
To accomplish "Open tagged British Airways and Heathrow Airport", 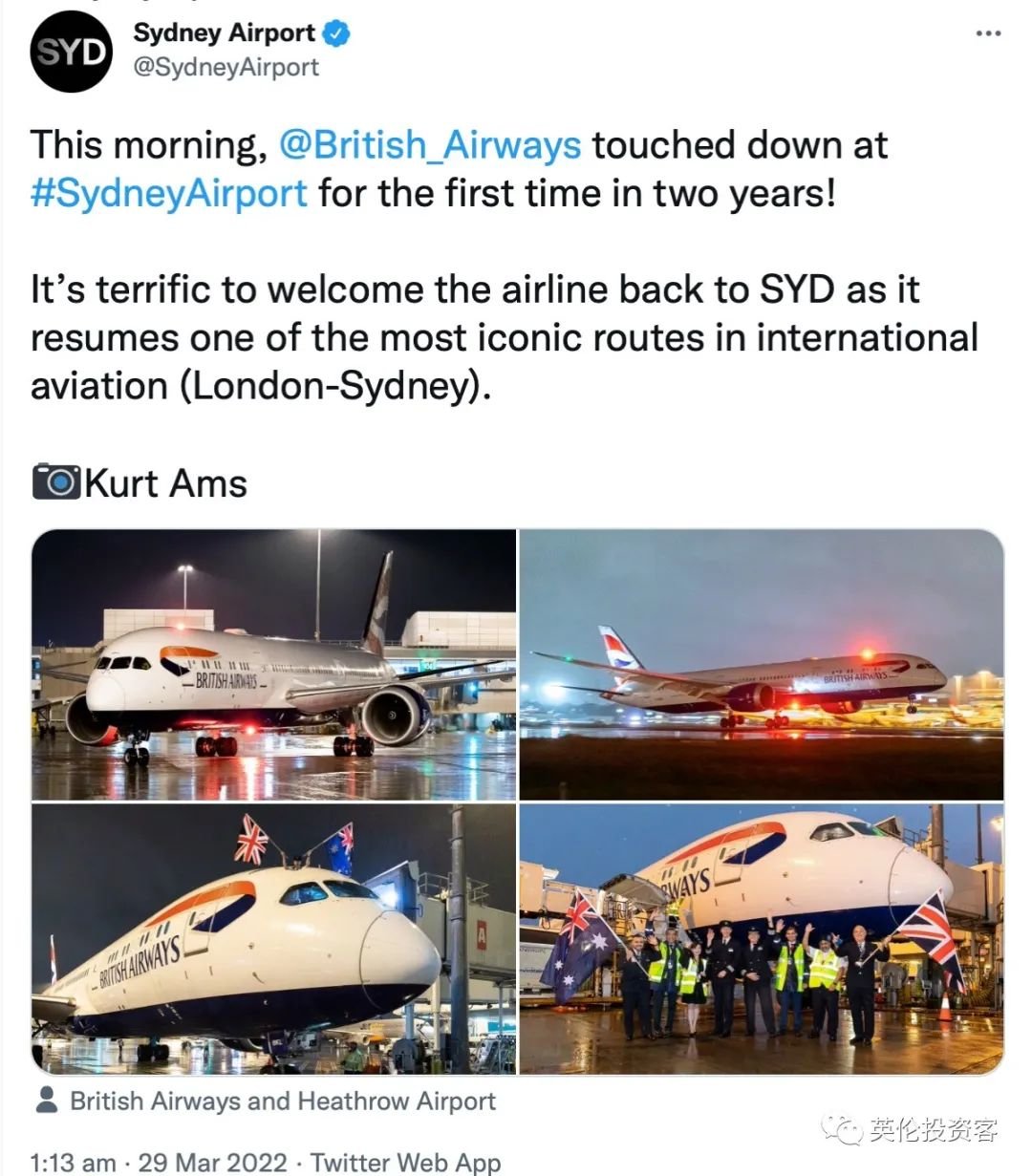I will tap(283, 1101).
